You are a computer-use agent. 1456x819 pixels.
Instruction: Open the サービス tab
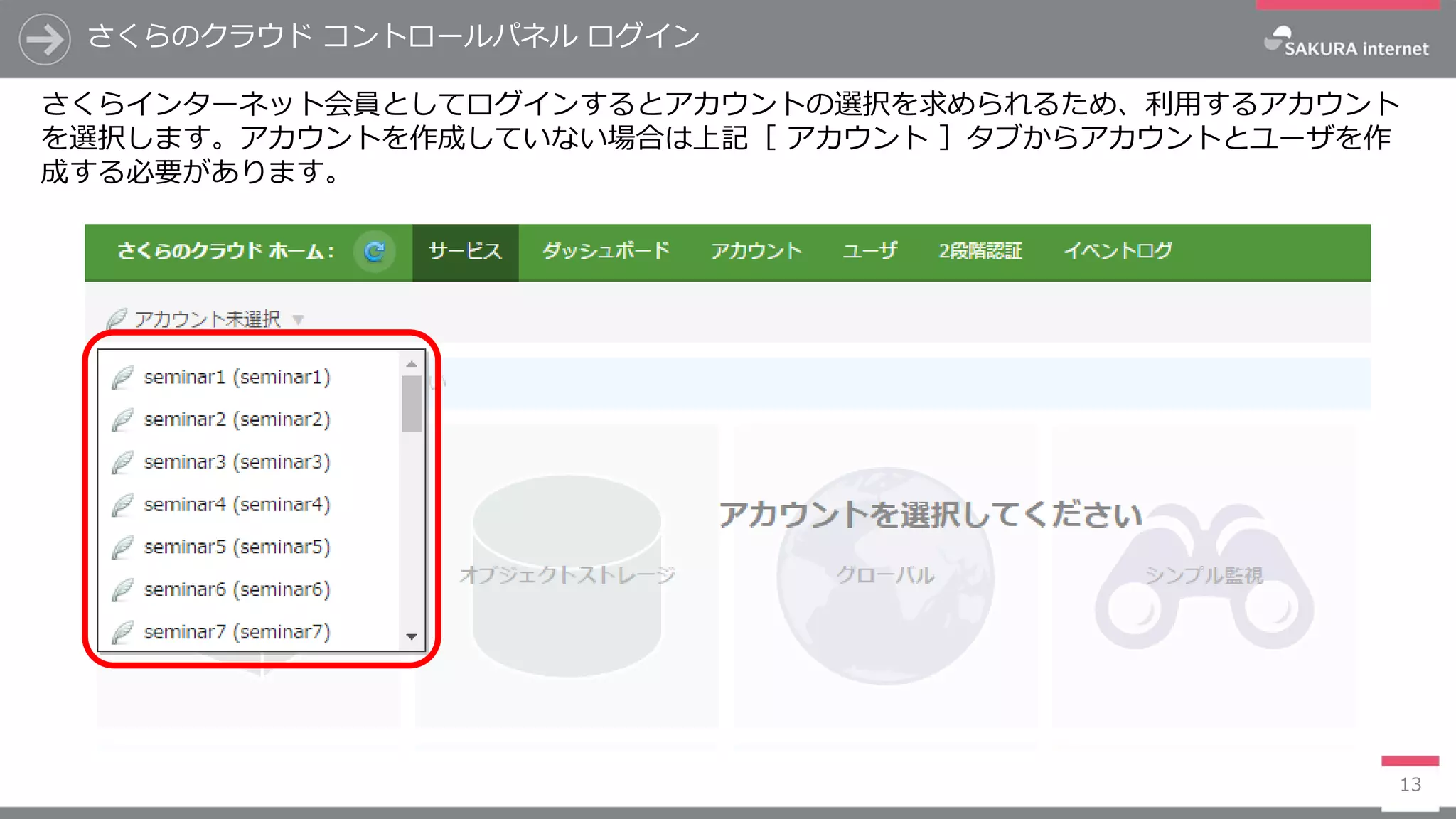pos(466,252)
